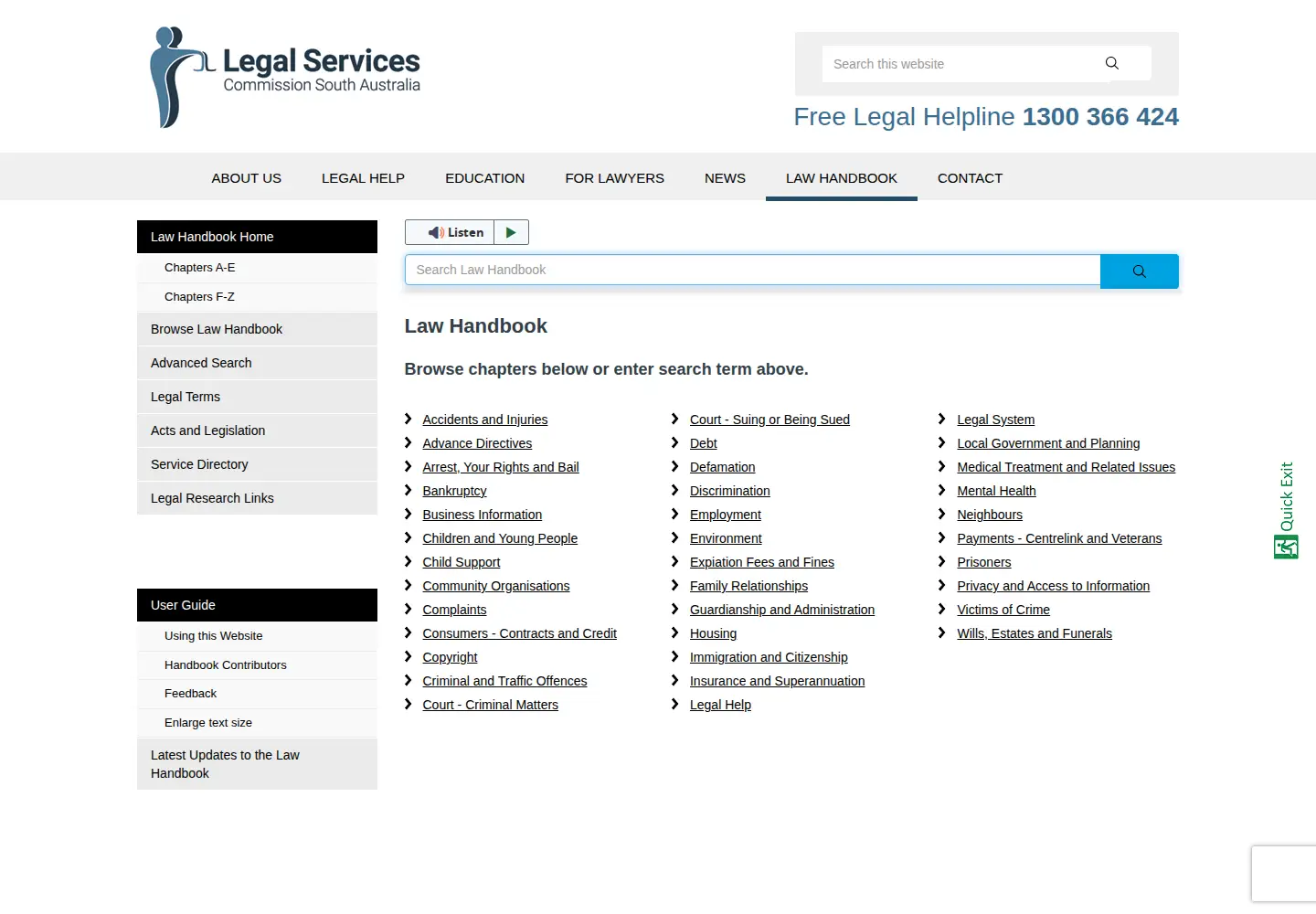Screen dimensions: 1316x914
Task: Click the website search magnifier icon
Action: click(x=1111, y=63)
